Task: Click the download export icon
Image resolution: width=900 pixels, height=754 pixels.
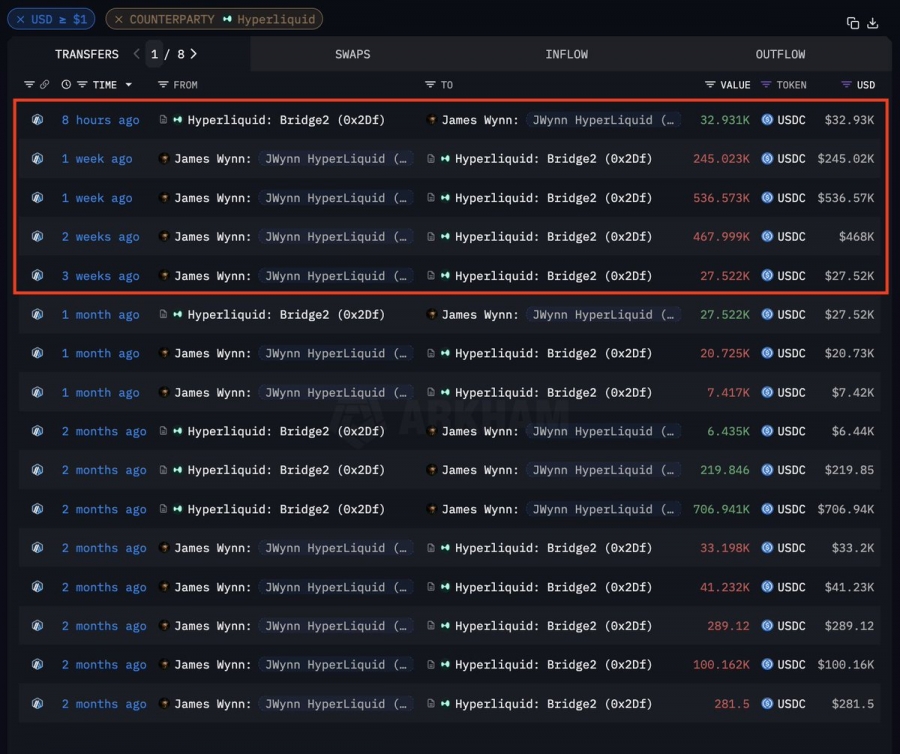Action: [872, 23]
